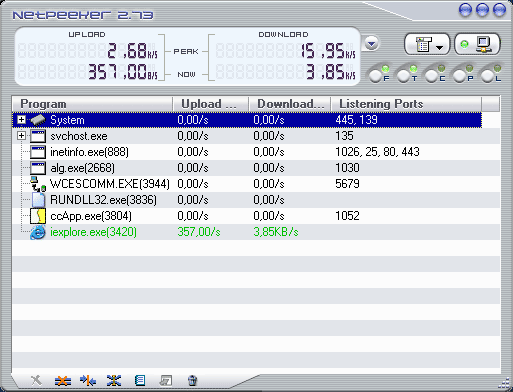Sort by the Program column header

(x=92, y=104)
